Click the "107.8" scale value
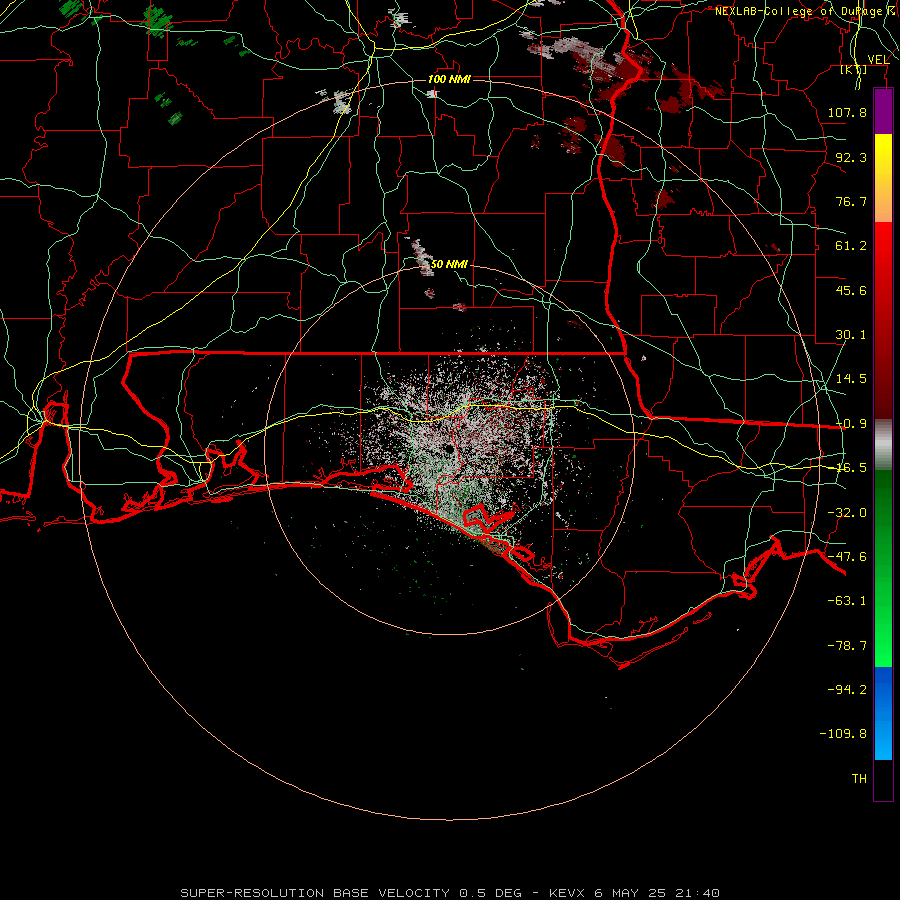This screenshot has height=900, width=900. (x=847, y=112)
